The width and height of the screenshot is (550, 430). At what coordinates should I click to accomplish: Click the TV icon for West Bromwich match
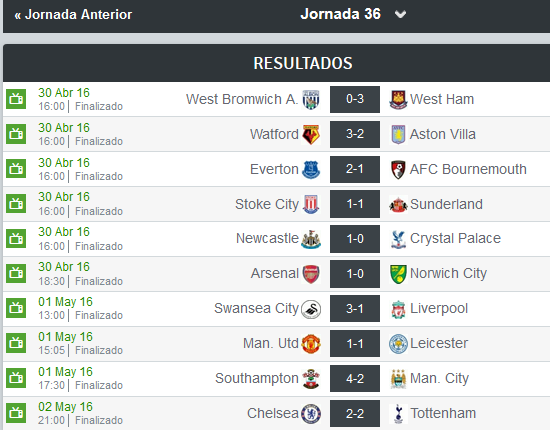(x=16, y=99)
